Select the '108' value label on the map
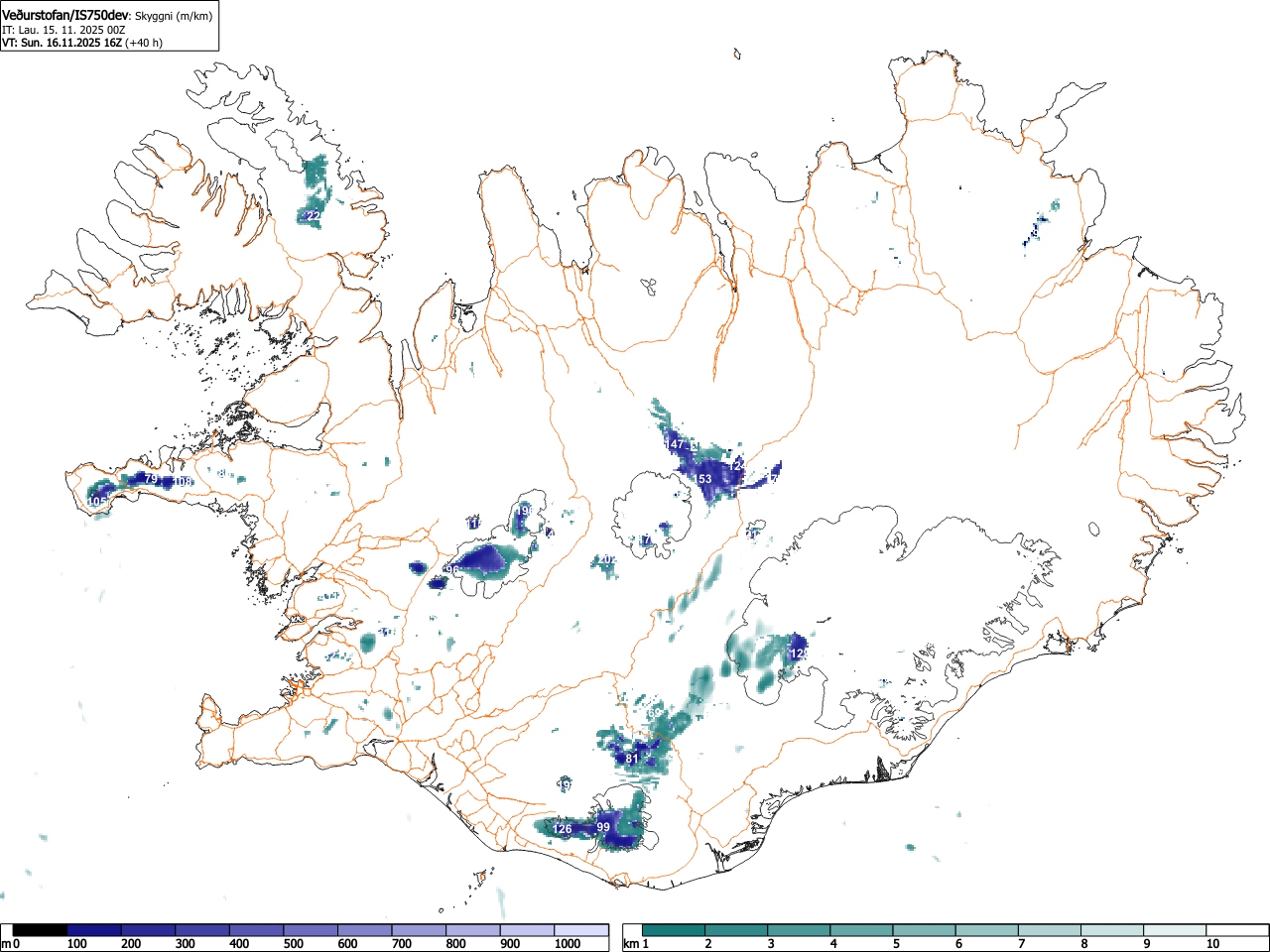Viewport: 1270px width, 952px height. 183,483
